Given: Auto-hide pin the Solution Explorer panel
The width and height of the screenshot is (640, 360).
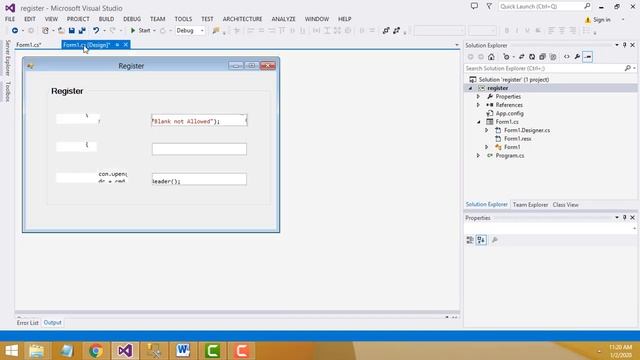Looking at the screenshot, I should click(x=624, y=45).
